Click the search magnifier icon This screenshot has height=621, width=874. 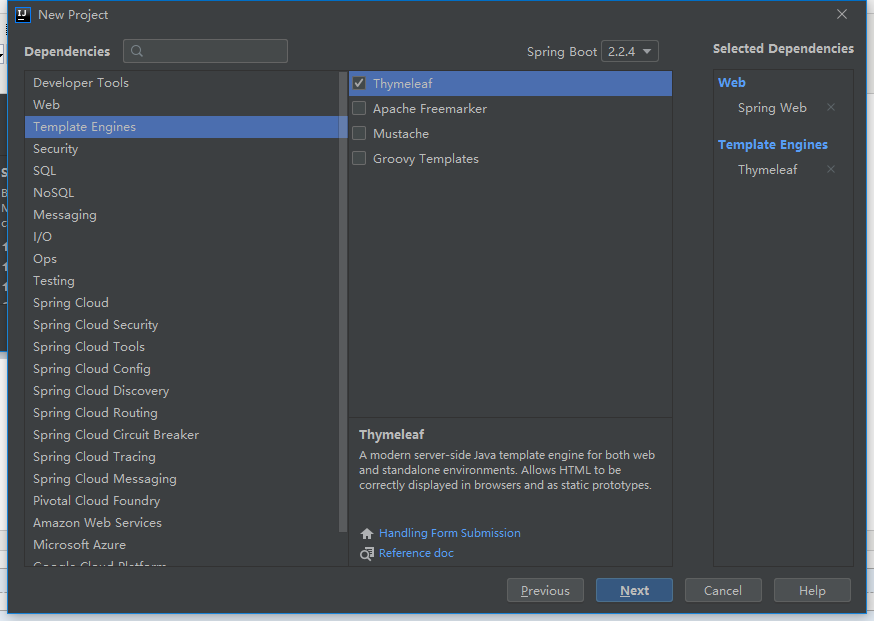point(137,51)
